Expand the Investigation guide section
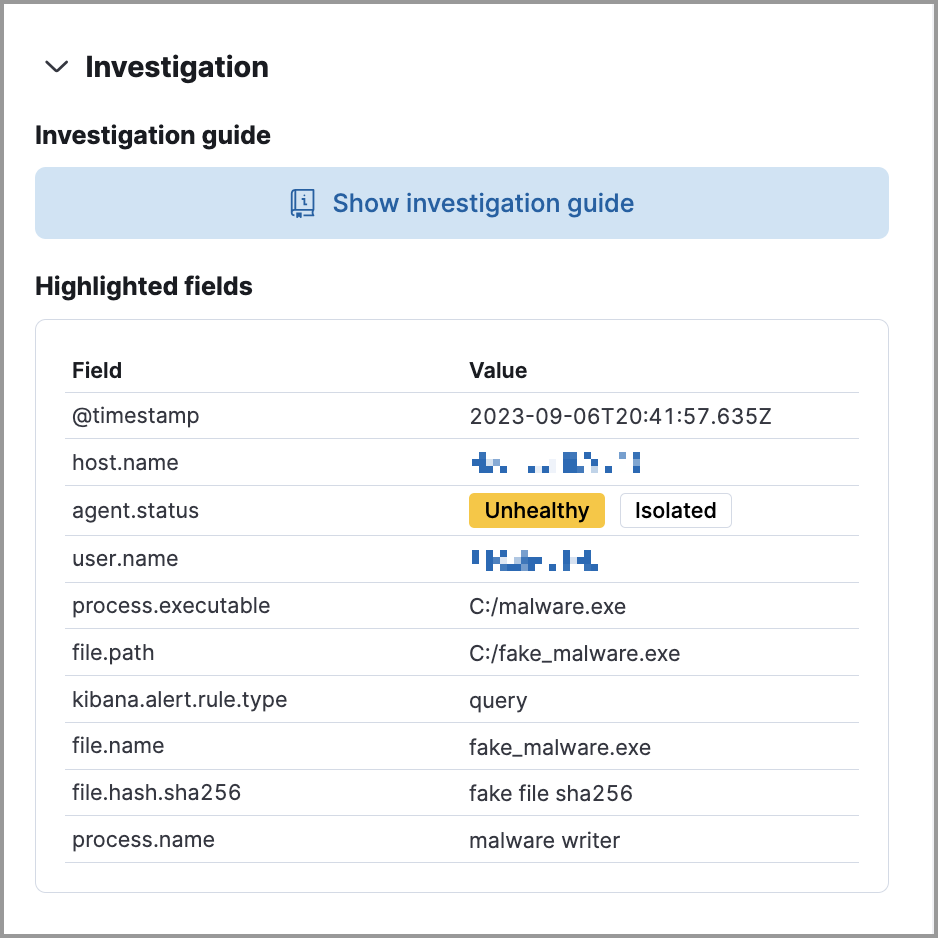938x938 pixels. click(x=152, y=134)
